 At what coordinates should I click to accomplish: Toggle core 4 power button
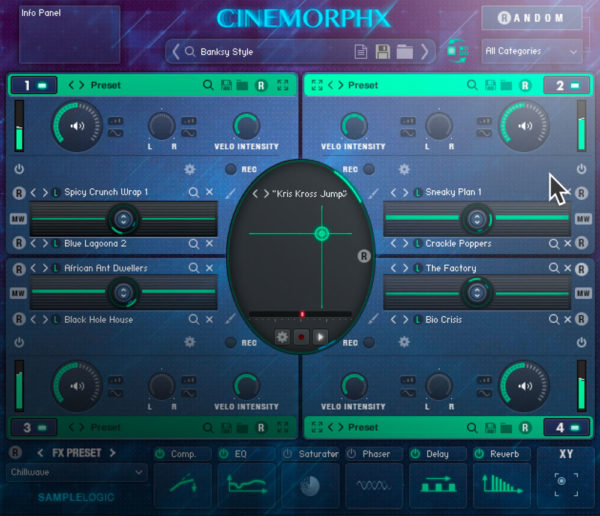(x=581, y=342)
